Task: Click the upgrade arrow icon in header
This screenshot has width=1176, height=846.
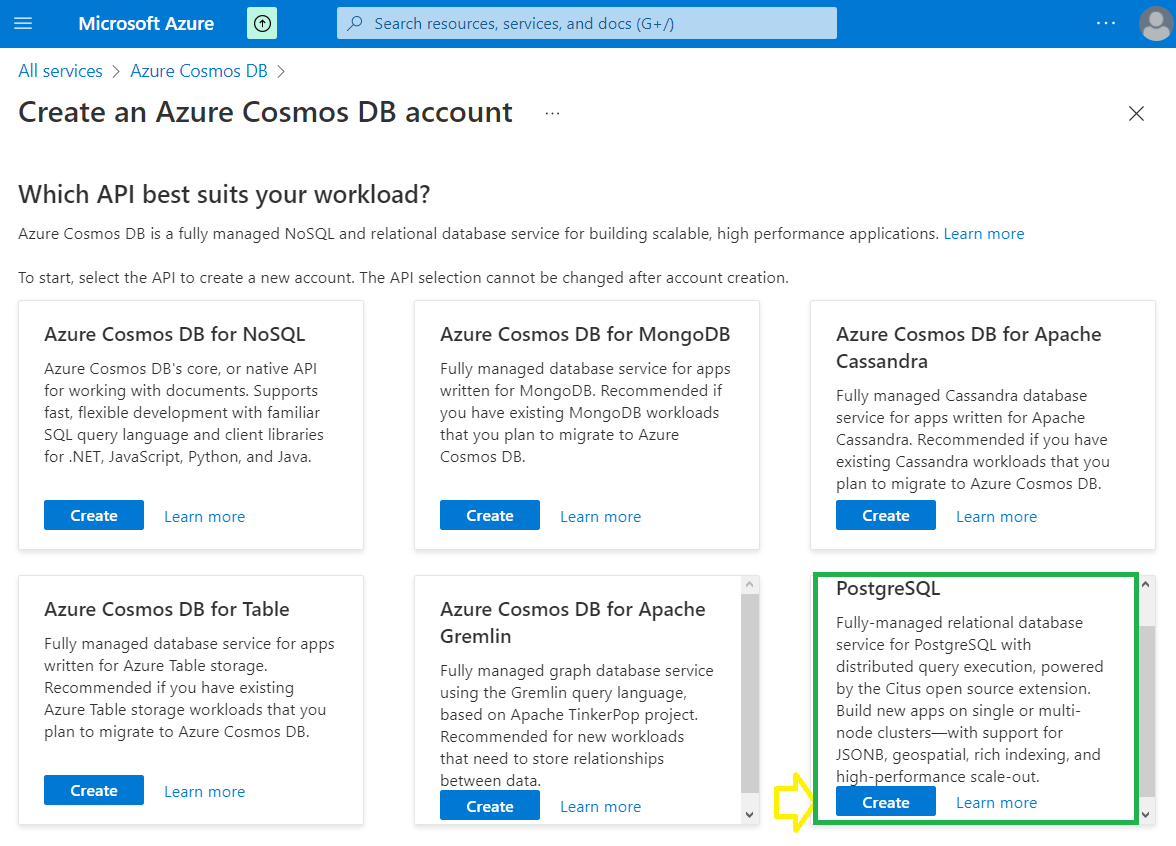Action: [x=262, y=23]
